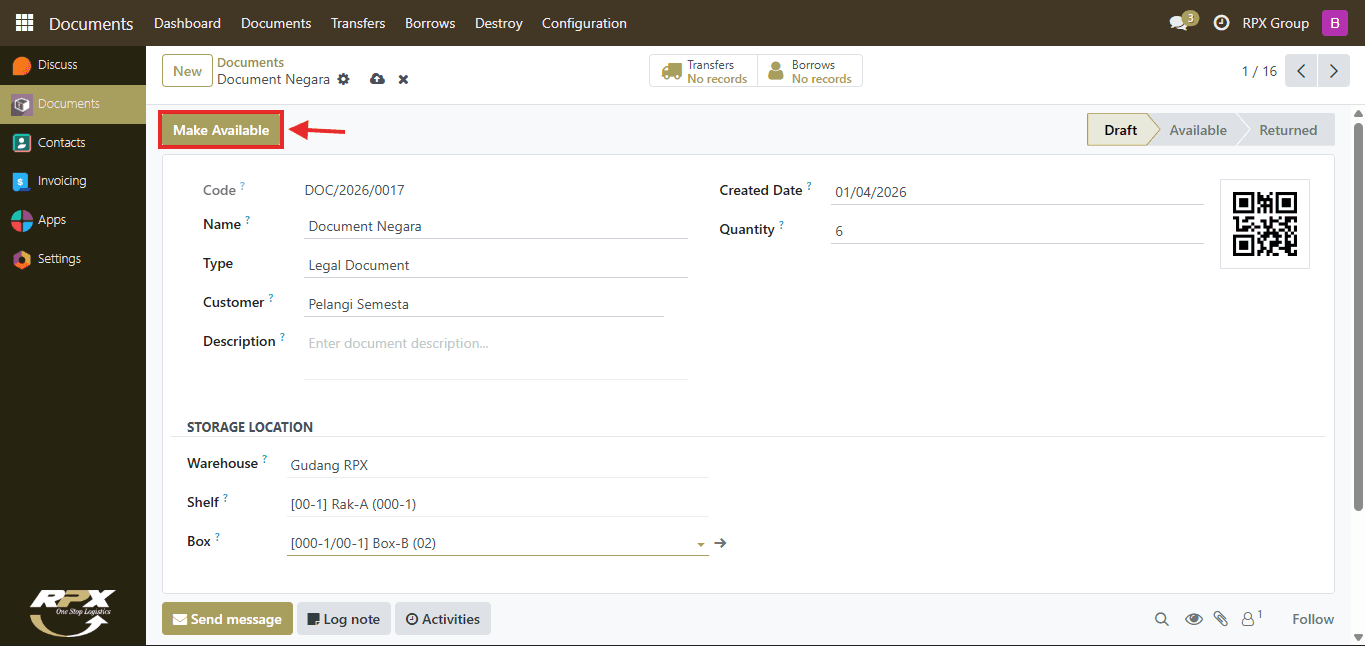1365x646 pixels.
Task: Click the cloud save icon
Action: (377, 79)
